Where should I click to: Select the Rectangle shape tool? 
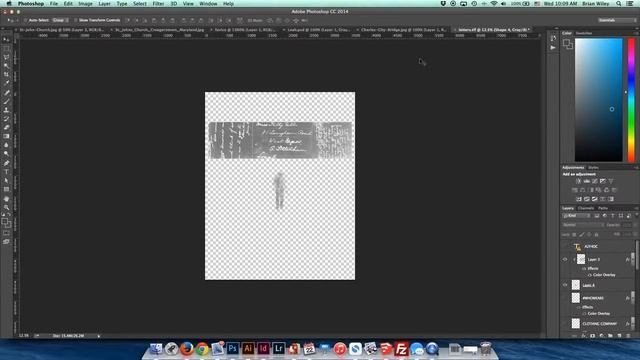pos(6,189)
